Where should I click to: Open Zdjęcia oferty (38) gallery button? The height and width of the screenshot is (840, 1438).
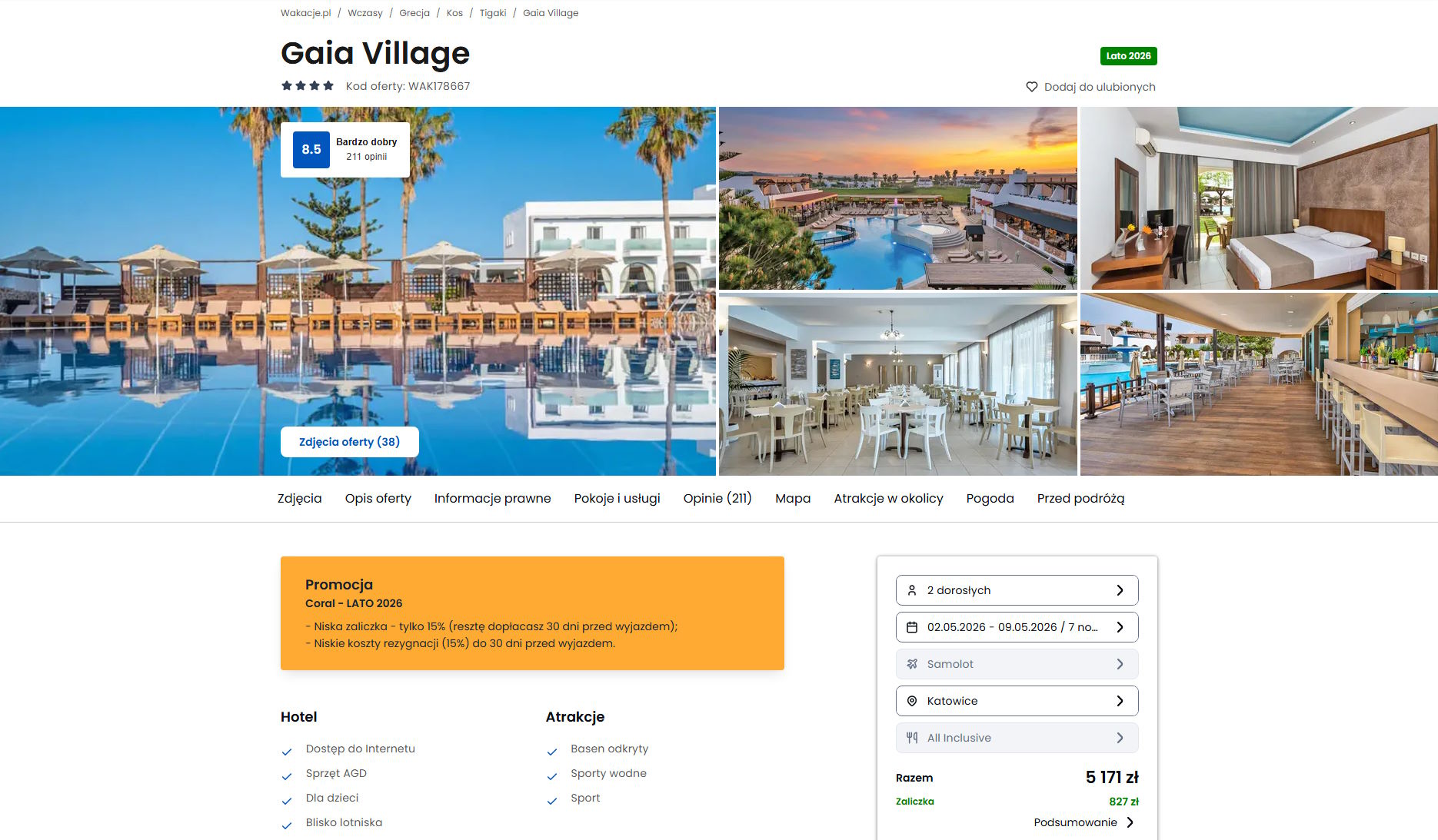click(x=350, y=442)
